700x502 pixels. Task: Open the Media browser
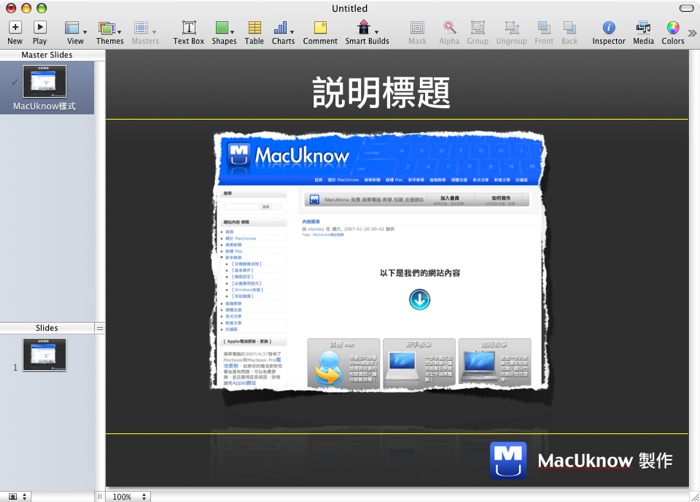point(643,33)
